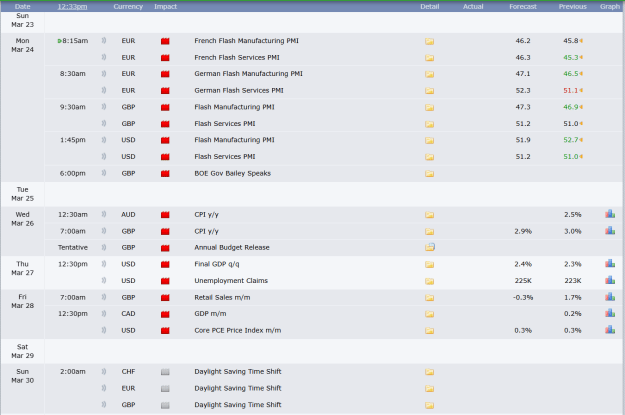This screenshot has width=625, height=415.
Task: Open detail folder for Unemployment Claims
Action: point(429,281)
